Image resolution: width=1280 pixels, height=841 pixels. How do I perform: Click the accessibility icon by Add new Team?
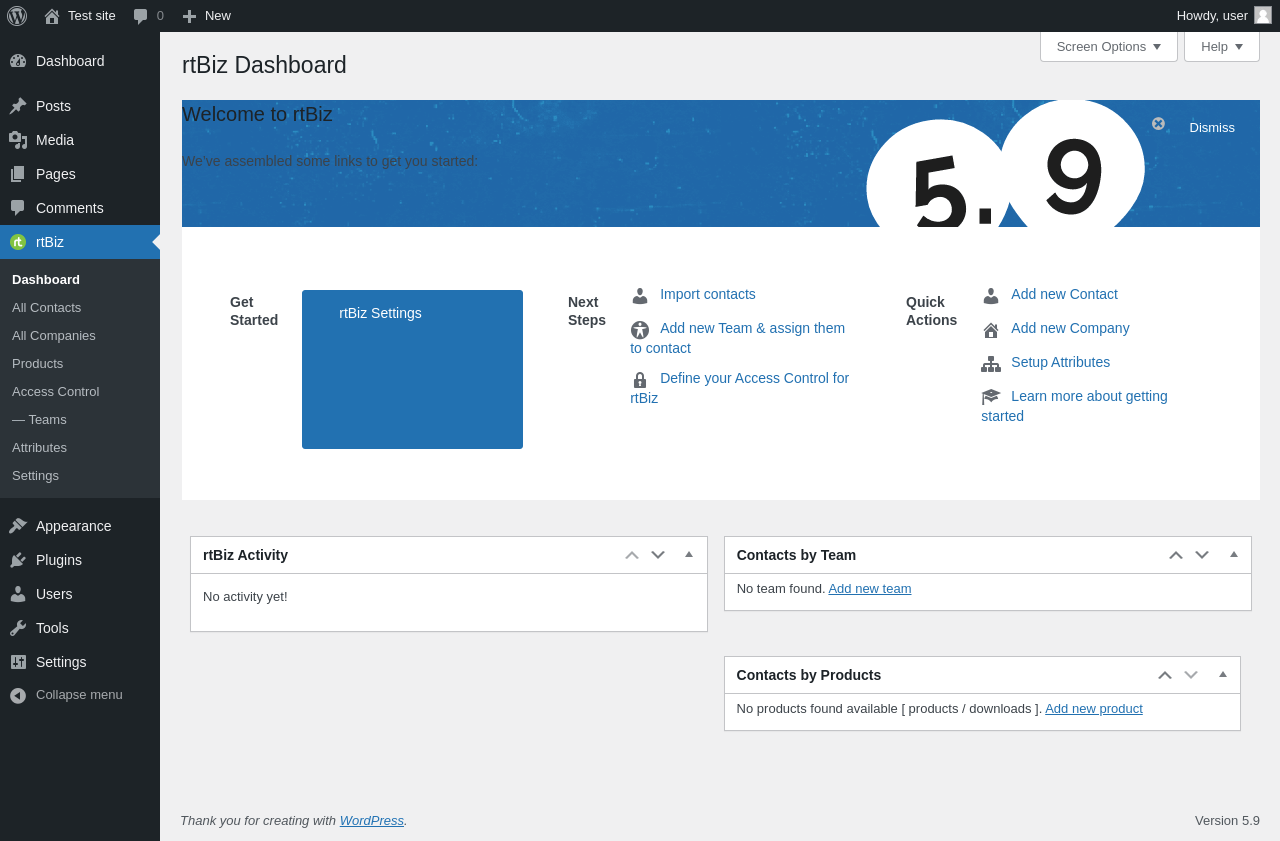coord(640,330)
